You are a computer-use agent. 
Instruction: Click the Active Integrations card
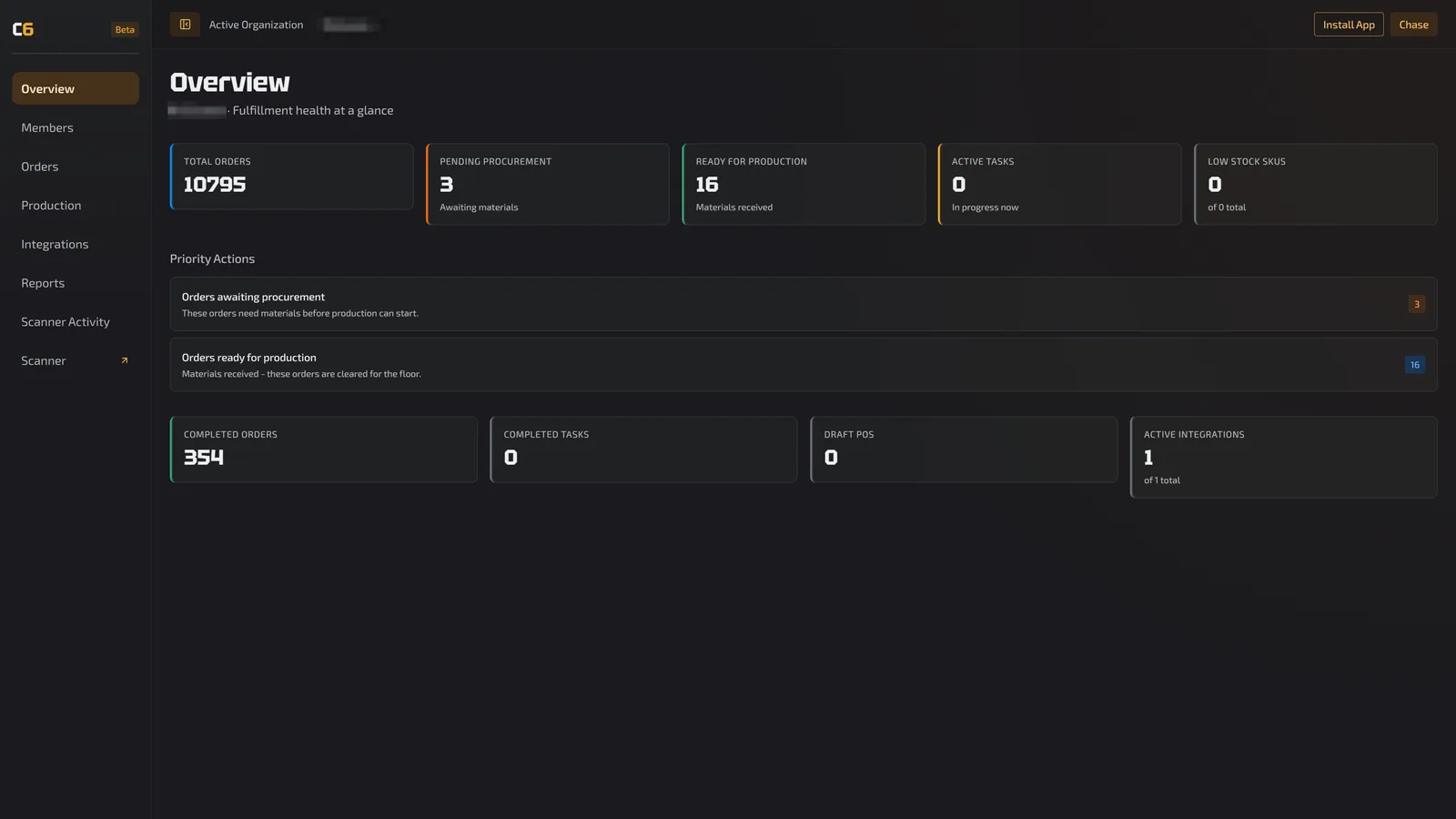pyautogui.click(x=1284, y=457)
